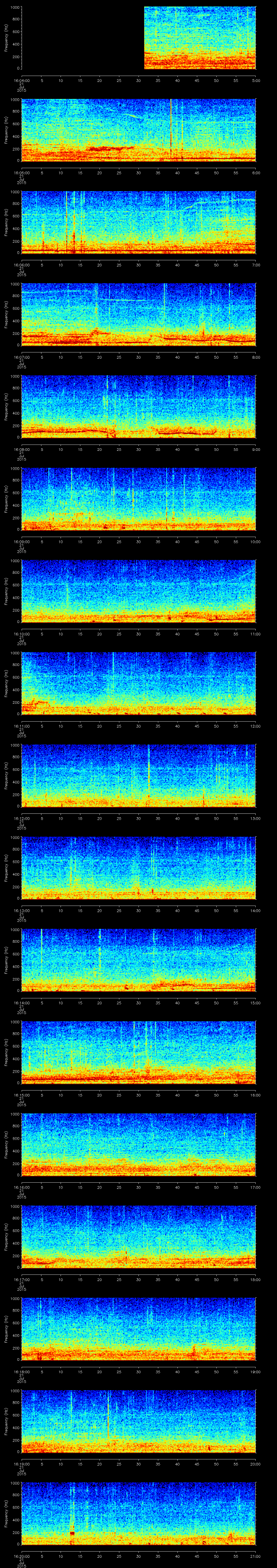Viewport: 277px width, 1568px height.
Task: Click the spectrogram panel starting at 16:20:00
Action: tap(139, 1513)
